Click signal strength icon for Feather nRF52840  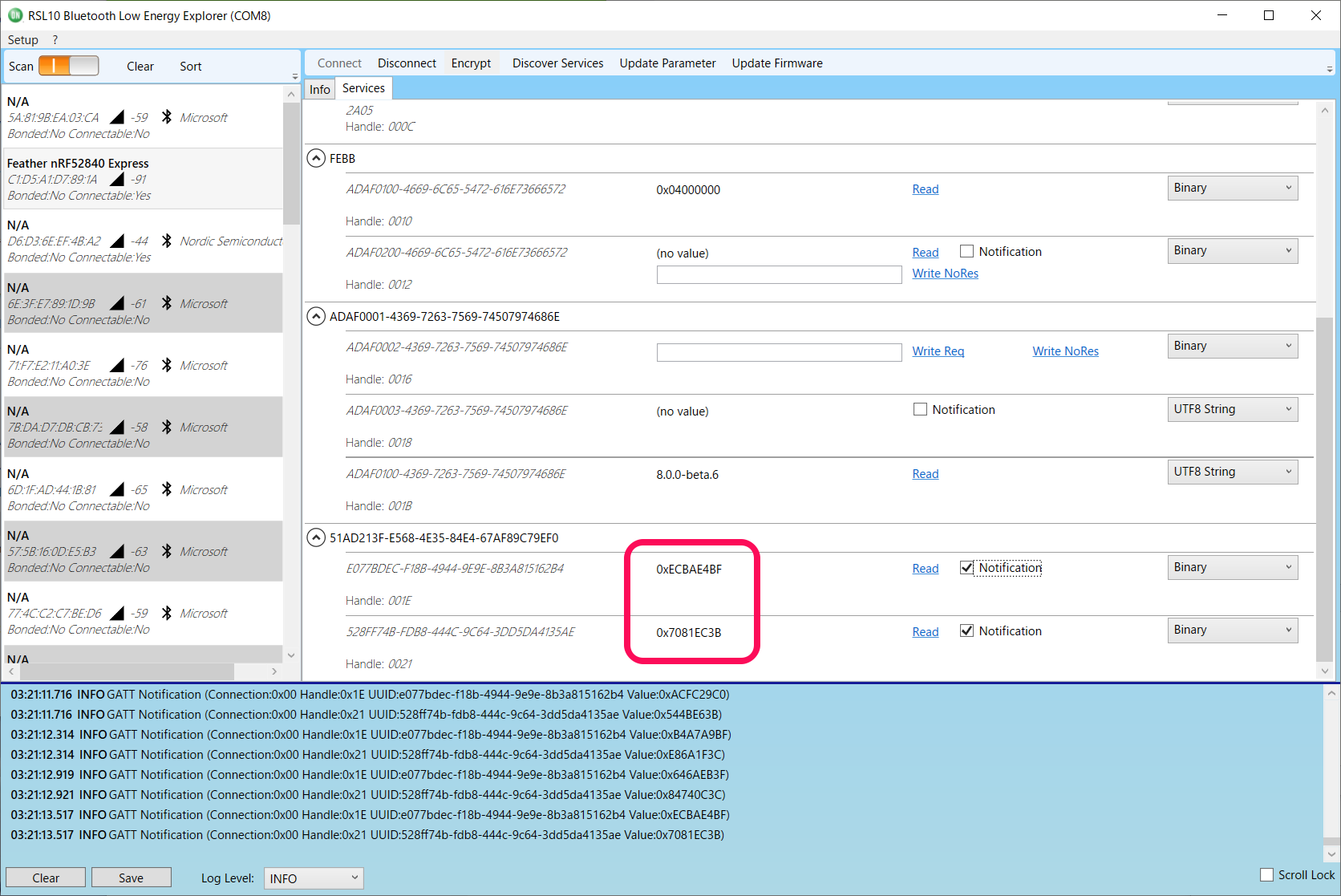[117, 179]
